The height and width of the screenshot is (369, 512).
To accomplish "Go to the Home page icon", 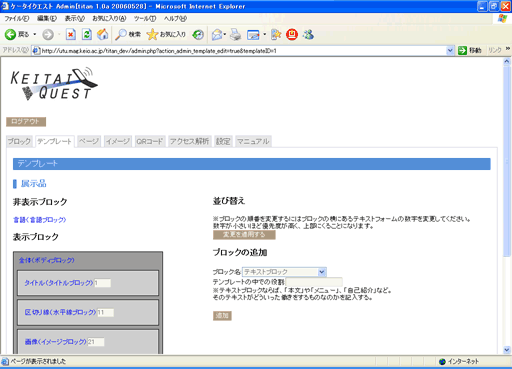I will 103,34.
